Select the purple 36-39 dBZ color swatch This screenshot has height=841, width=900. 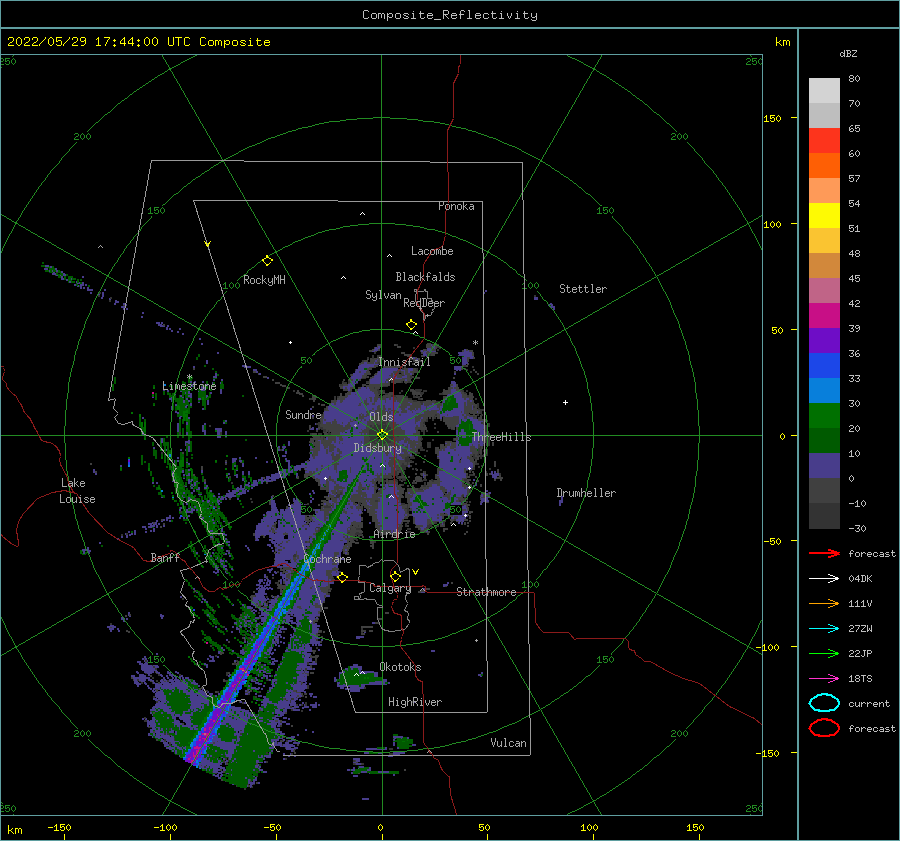tap(824, 341)
